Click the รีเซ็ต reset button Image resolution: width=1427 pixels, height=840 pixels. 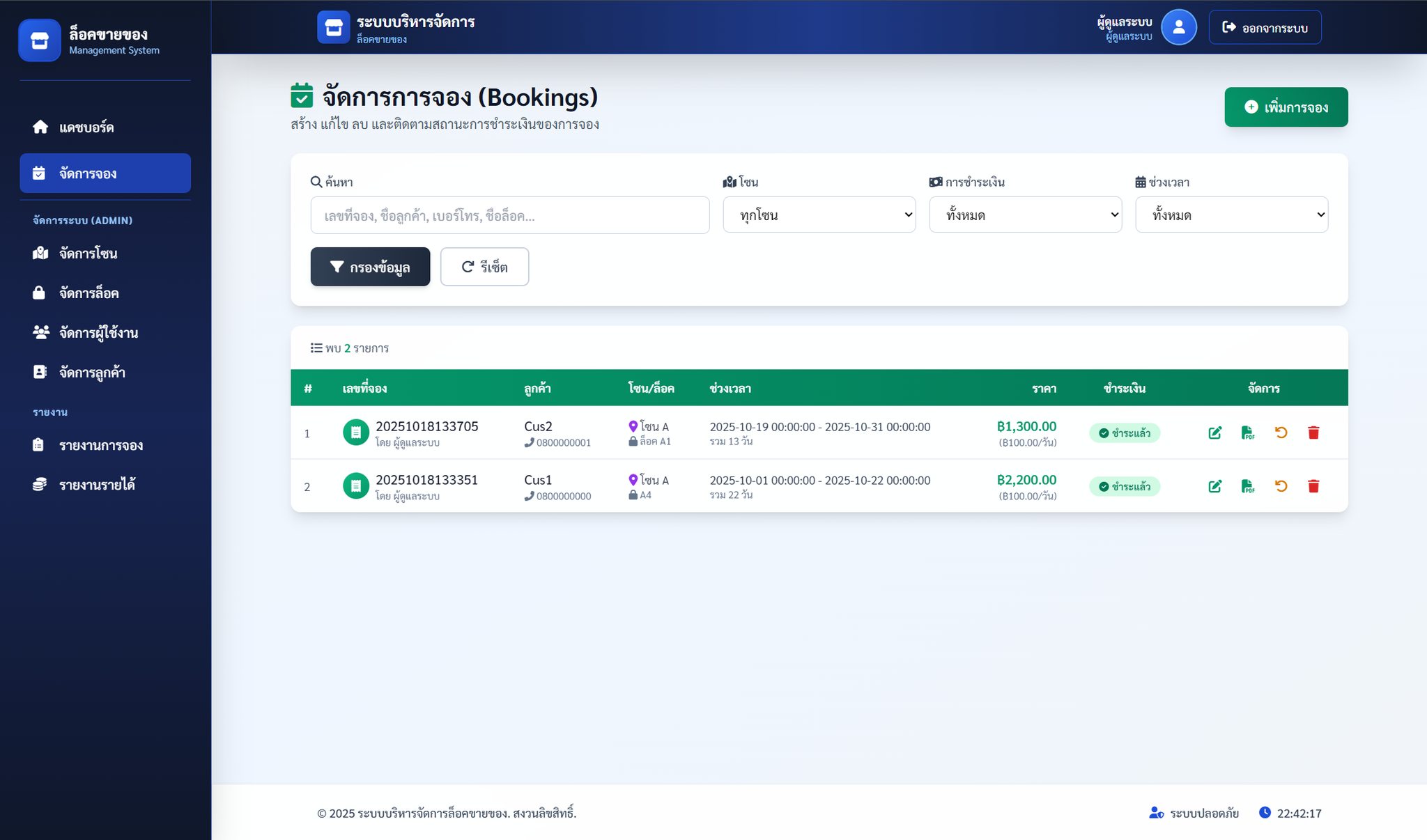[484, 267]
